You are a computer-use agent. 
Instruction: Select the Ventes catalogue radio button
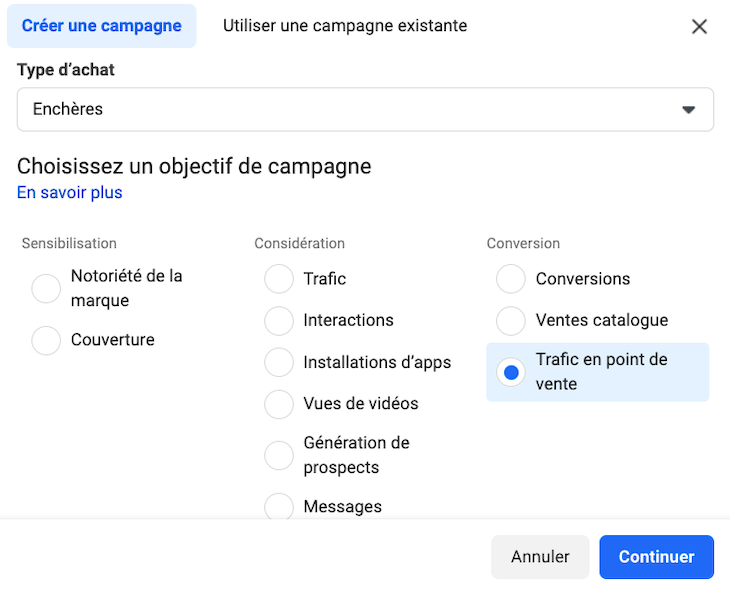tap(511, 321)
